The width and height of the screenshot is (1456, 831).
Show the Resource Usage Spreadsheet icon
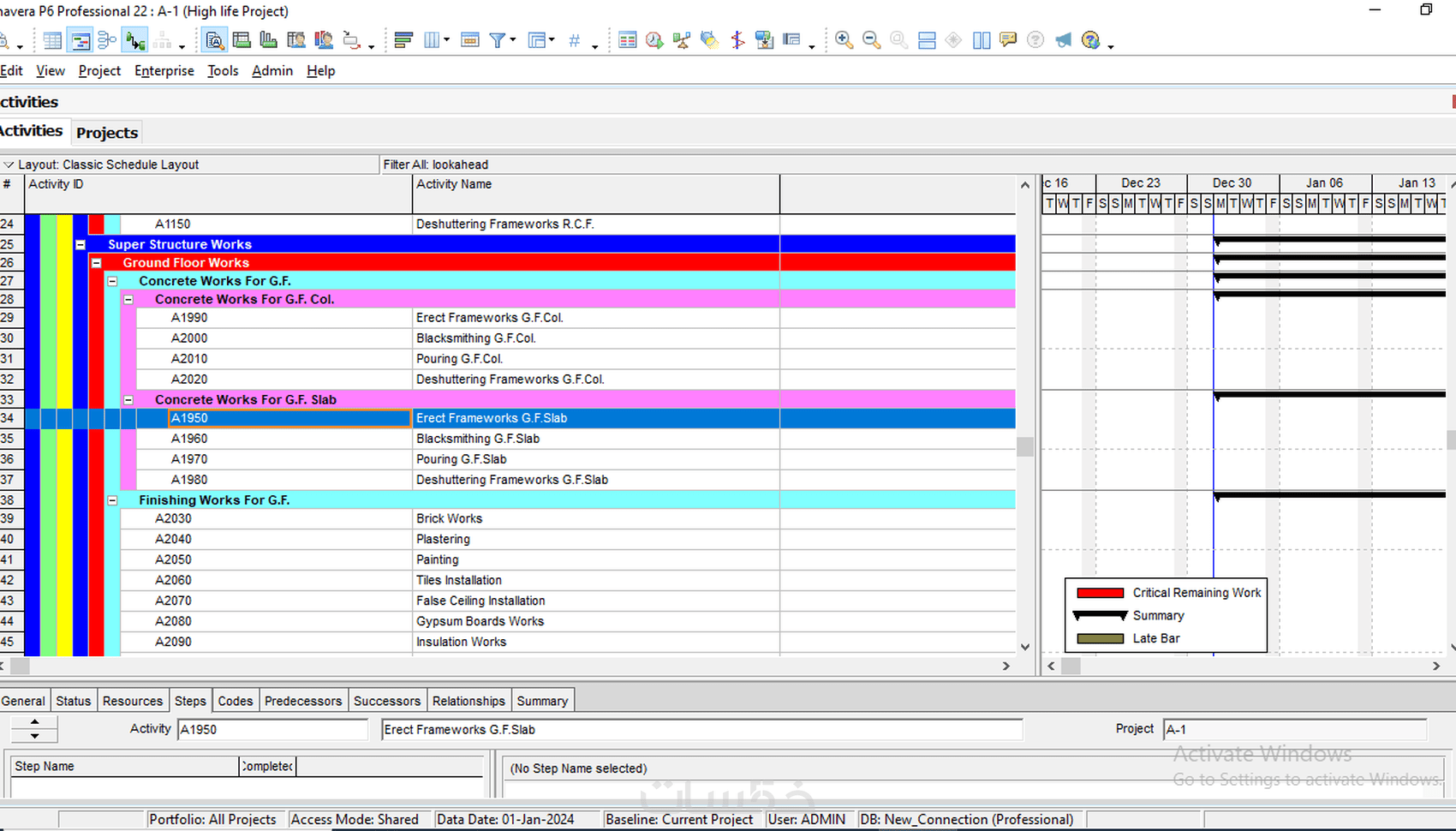(x=296, y=40)
